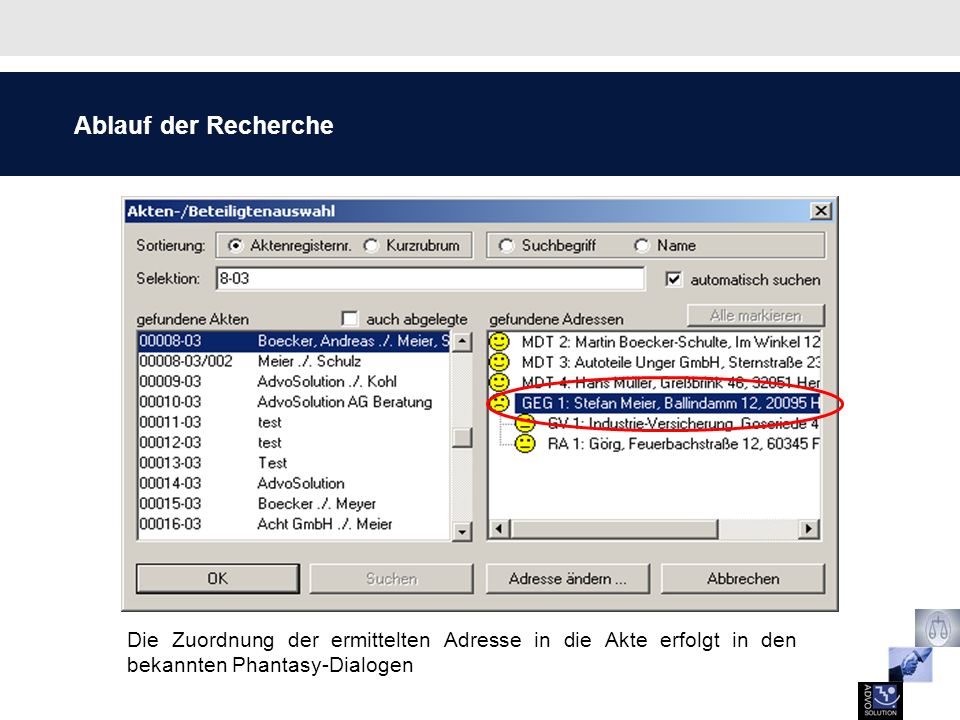960x720 pixels.
Task: Click the smiley icon beside MDT 3 address
Action: point(499,362)
